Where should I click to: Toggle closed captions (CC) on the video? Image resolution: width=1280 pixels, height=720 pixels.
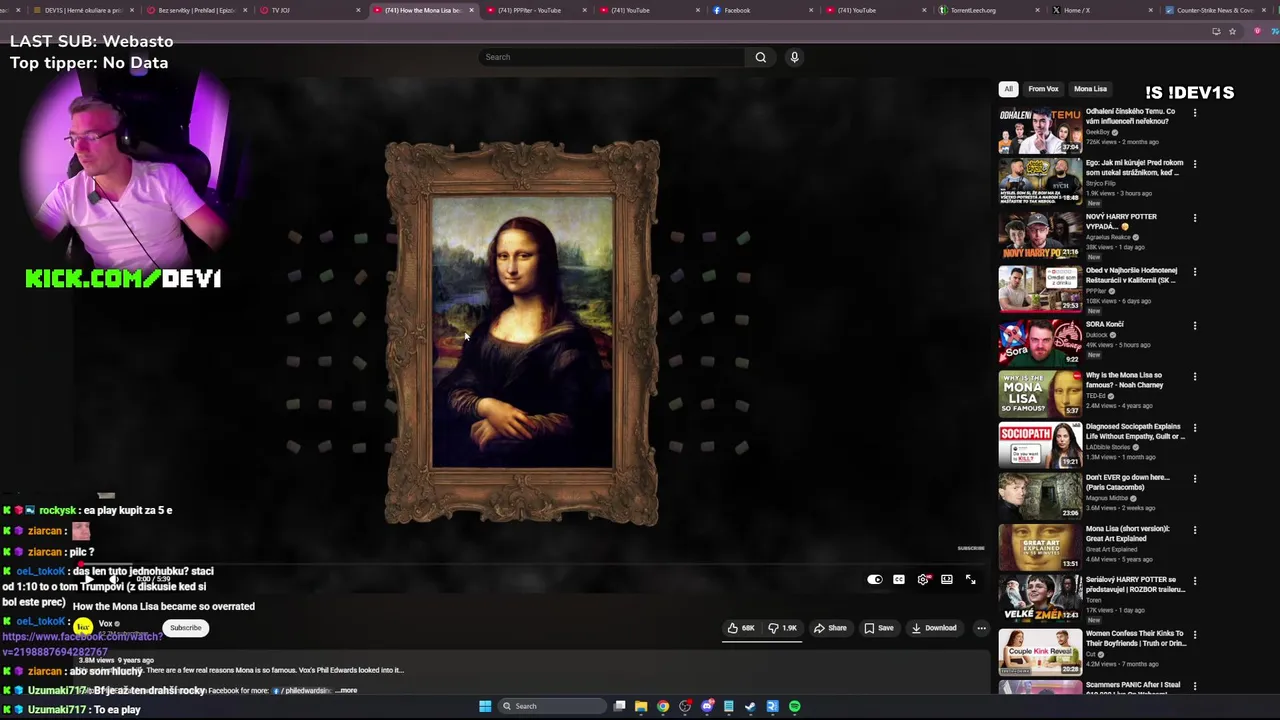pos(899,579)
